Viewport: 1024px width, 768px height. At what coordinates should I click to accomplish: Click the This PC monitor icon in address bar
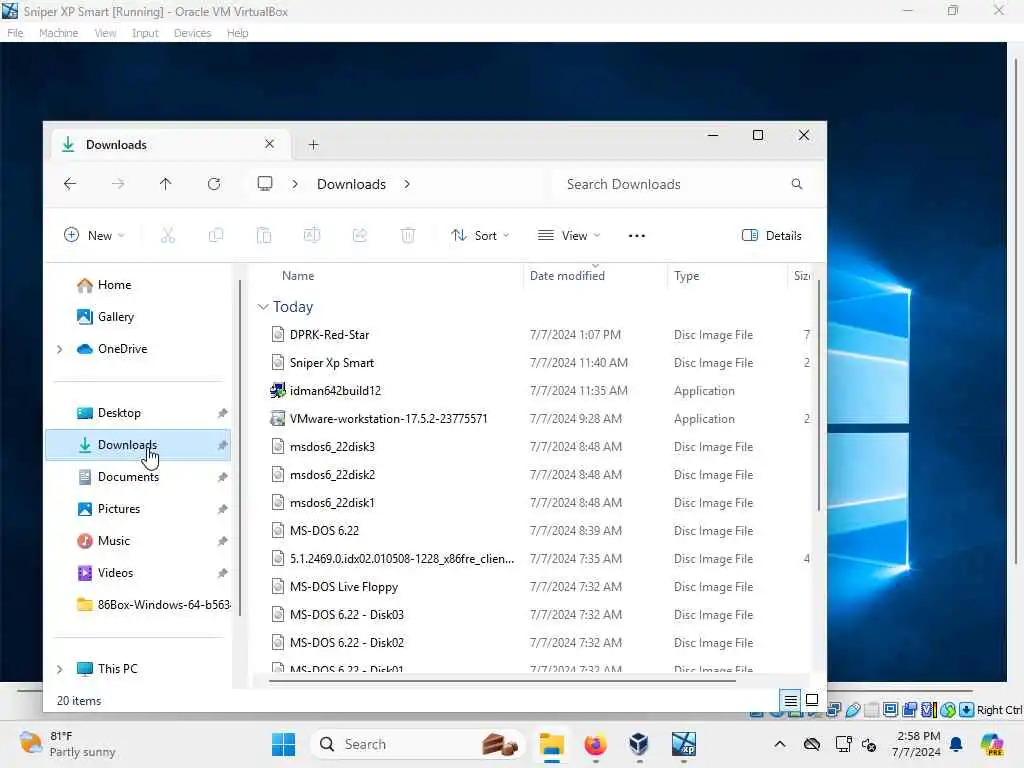264,184
